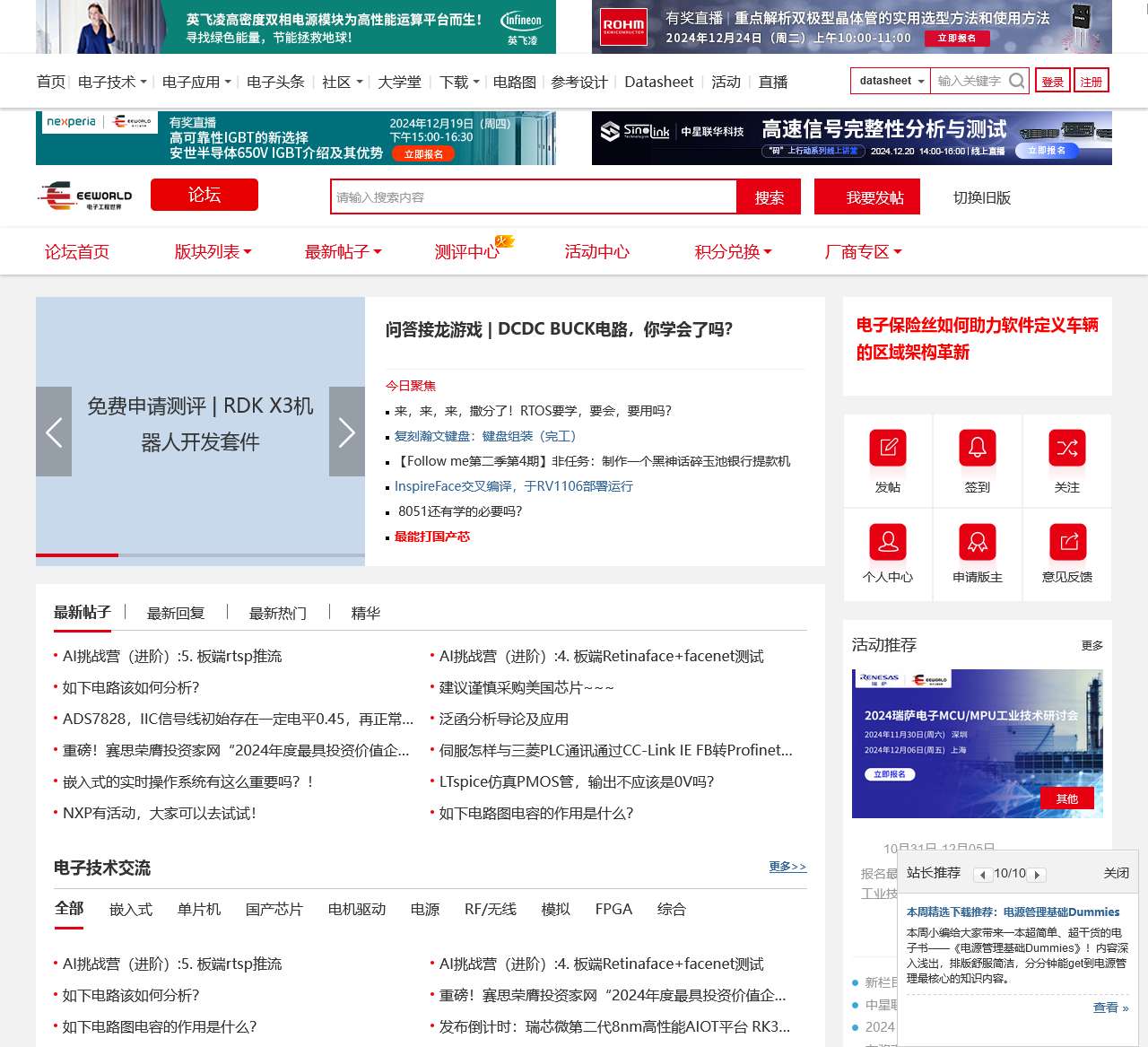Viewport: 1148px width, 1047px height.
Task: Open 电路图 in top navigation
Action: pyautogui.click(x=515, y=82)
